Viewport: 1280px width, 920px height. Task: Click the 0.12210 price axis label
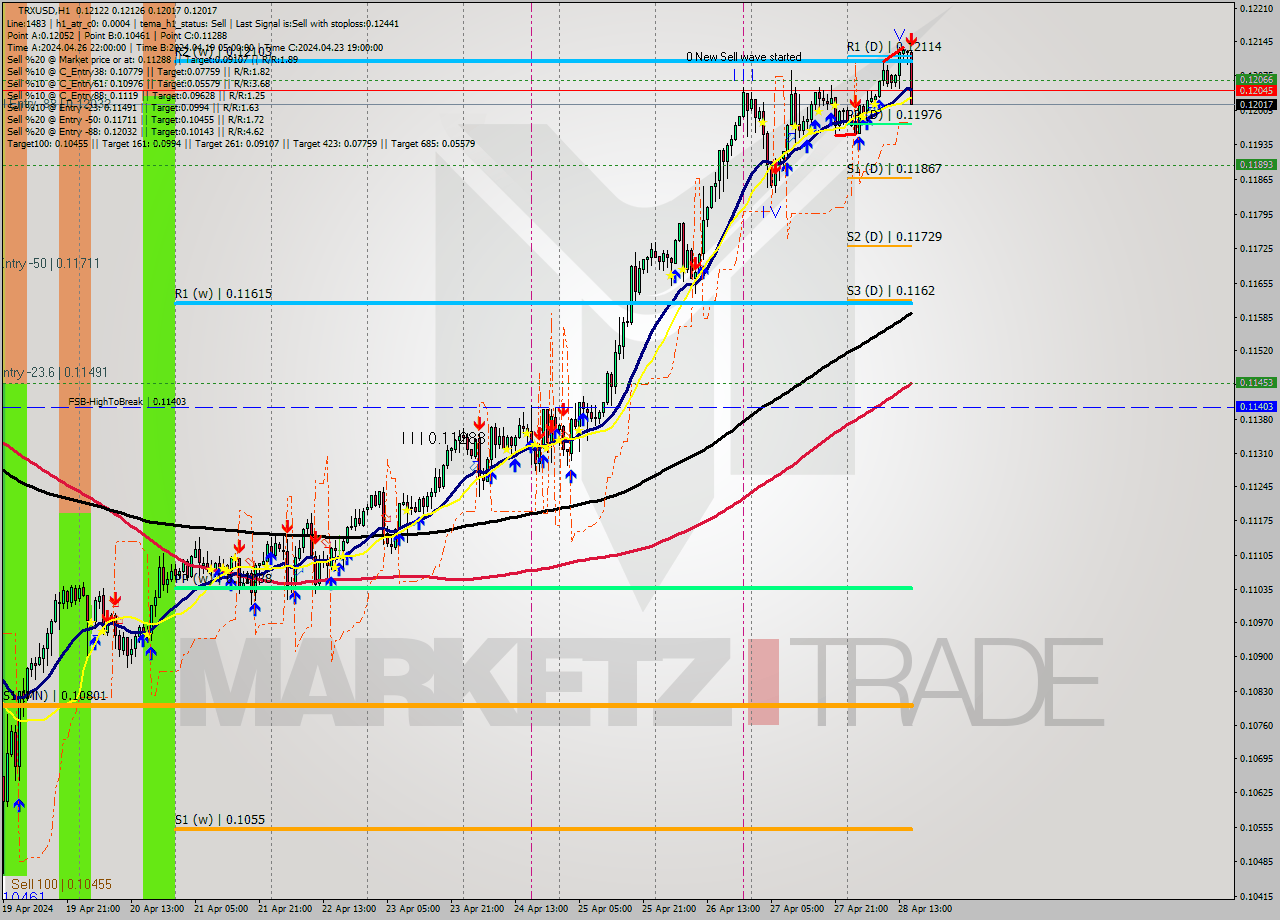(x=1256, y=8)
